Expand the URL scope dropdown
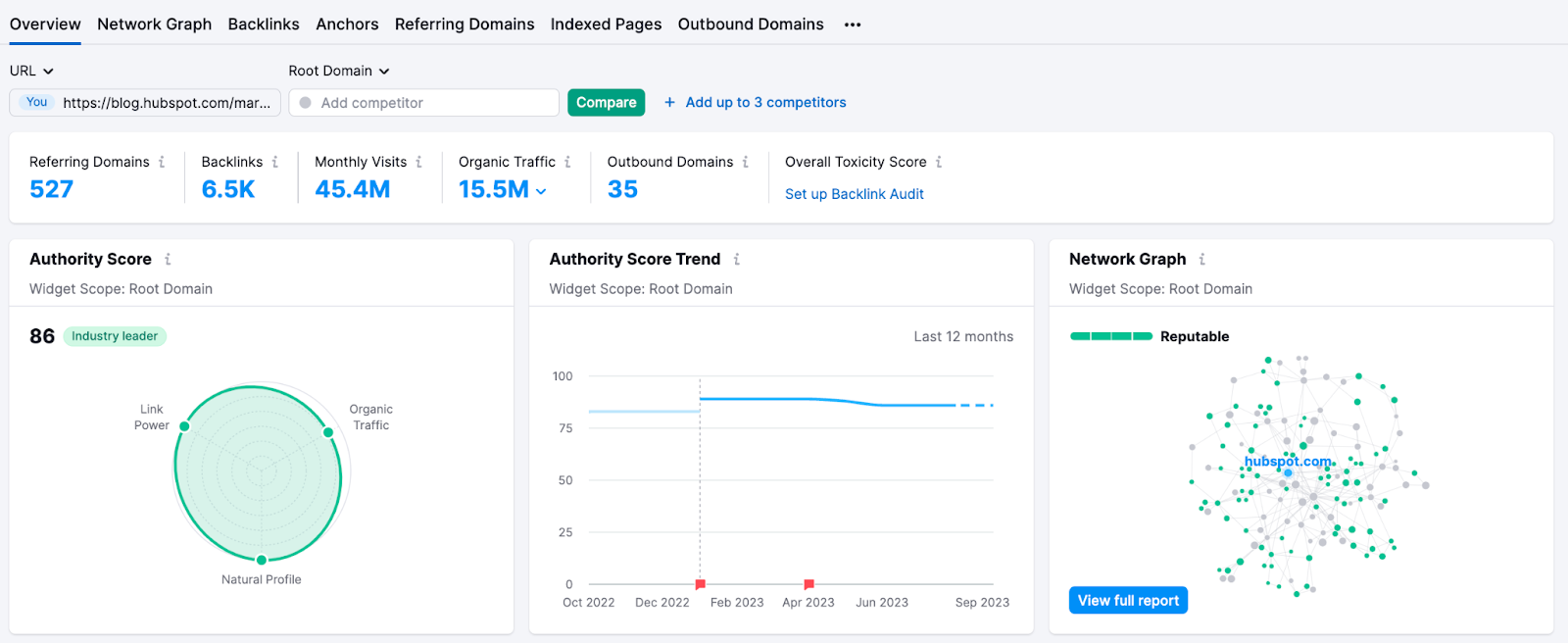 pos(31,71)
